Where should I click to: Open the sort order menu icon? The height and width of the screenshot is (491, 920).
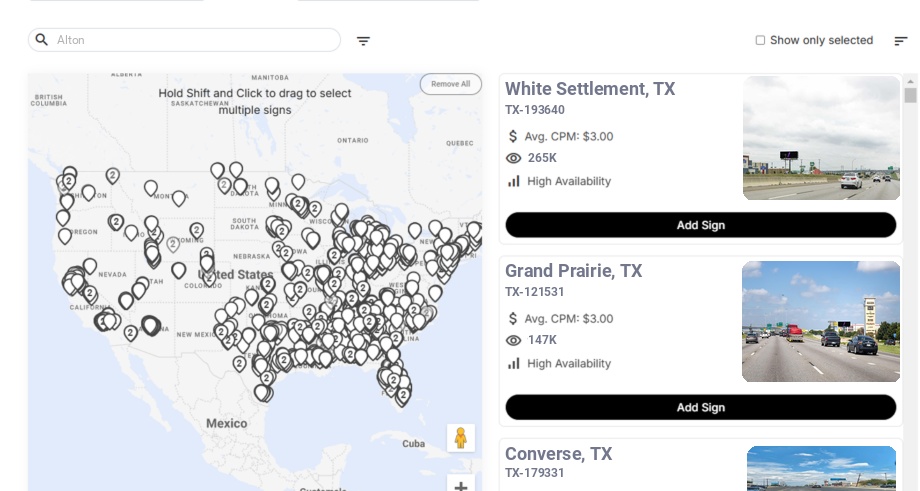[x=900, y=41]
